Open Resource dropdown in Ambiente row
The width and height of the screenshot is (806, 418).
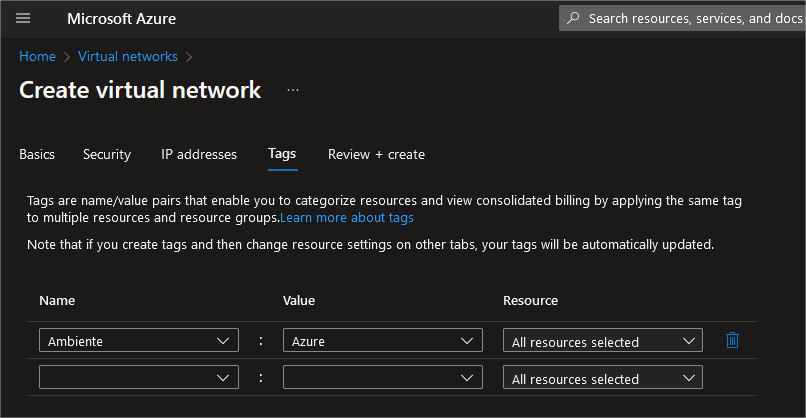click(x=603, y=340)
